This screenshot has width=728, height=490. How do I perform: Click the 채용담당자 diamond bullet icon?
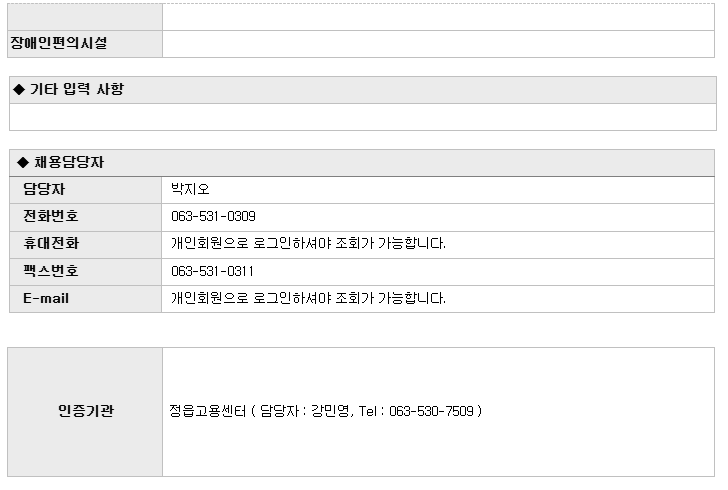pos(23,163)
